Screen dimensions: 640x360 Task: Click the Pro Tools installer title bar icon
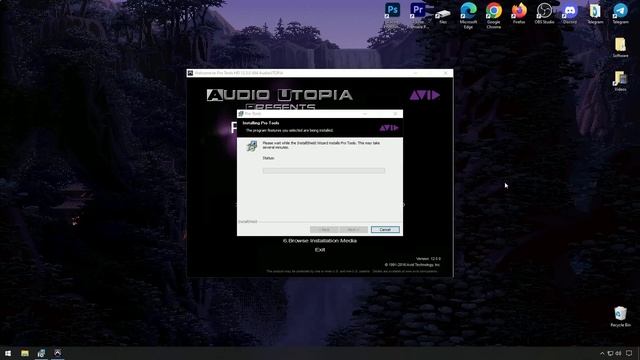click(x=241, y=114)
